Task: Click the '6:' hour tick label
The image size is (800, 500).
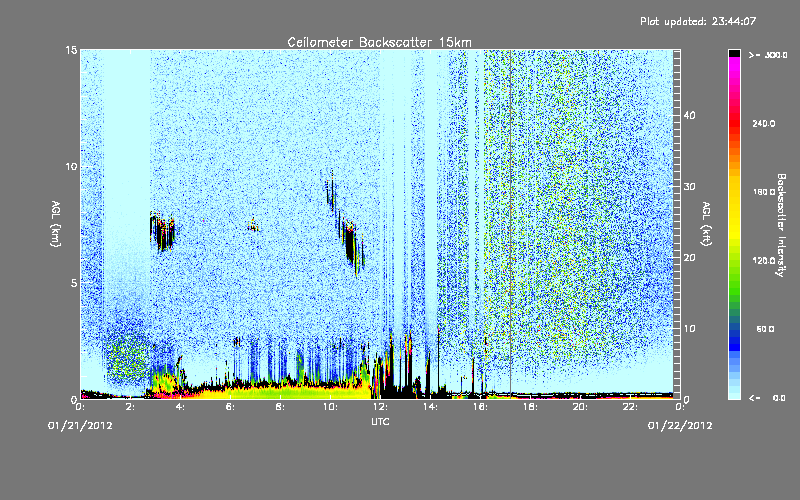Action: point(231,407)
